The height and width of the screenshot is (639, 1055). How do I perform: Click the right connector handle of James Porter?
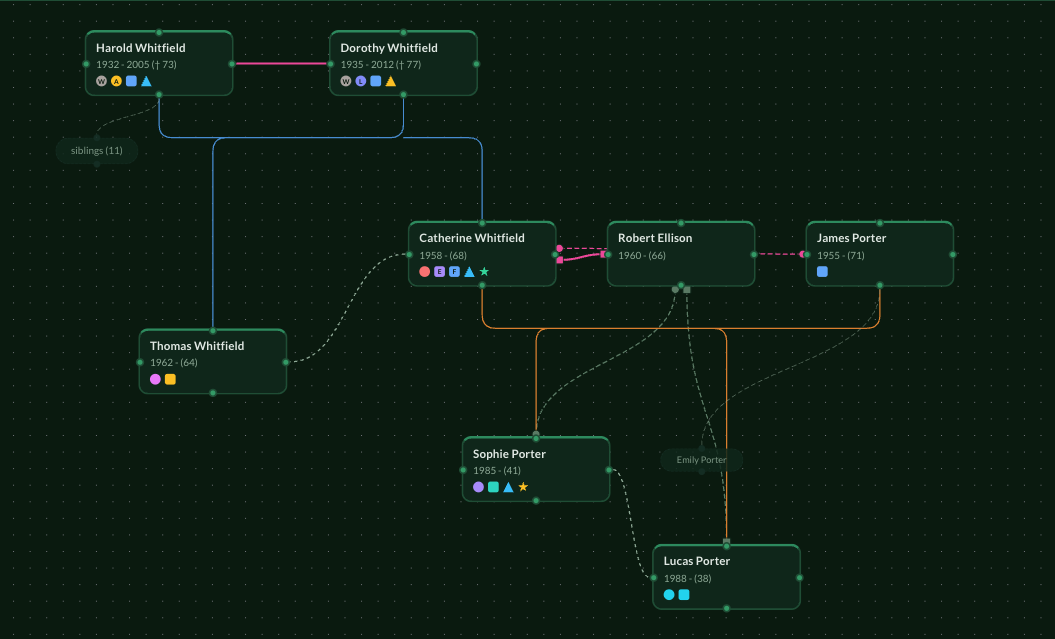(953, 254)
